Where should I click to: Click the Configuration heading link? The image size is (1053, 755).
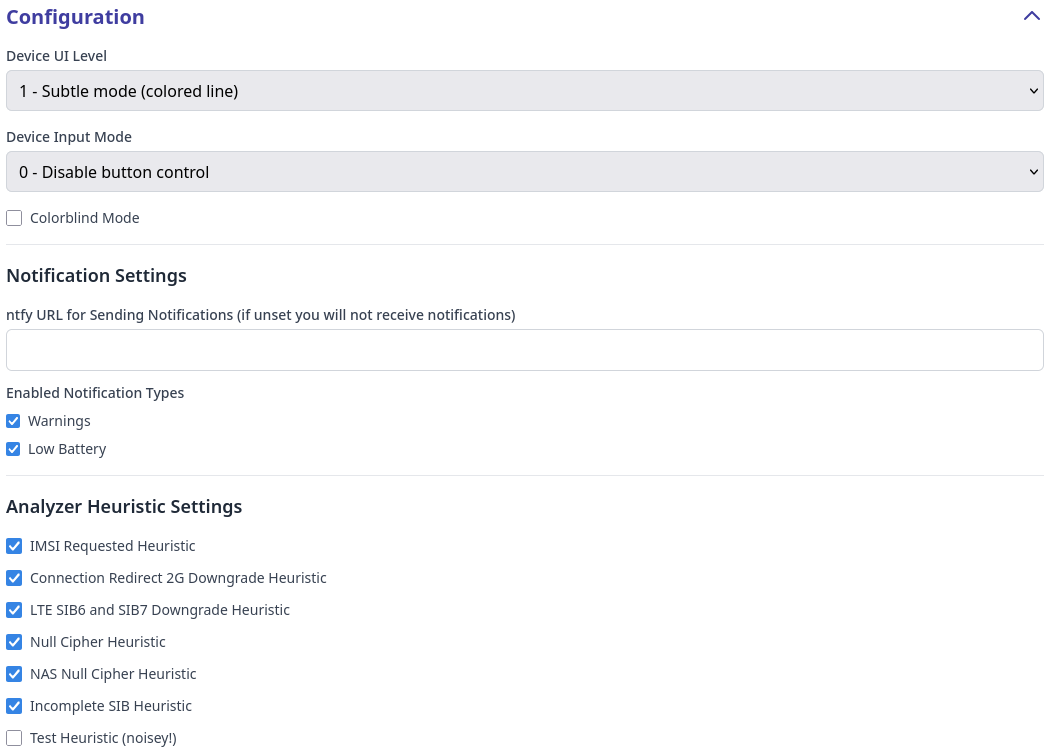(75, 16)
